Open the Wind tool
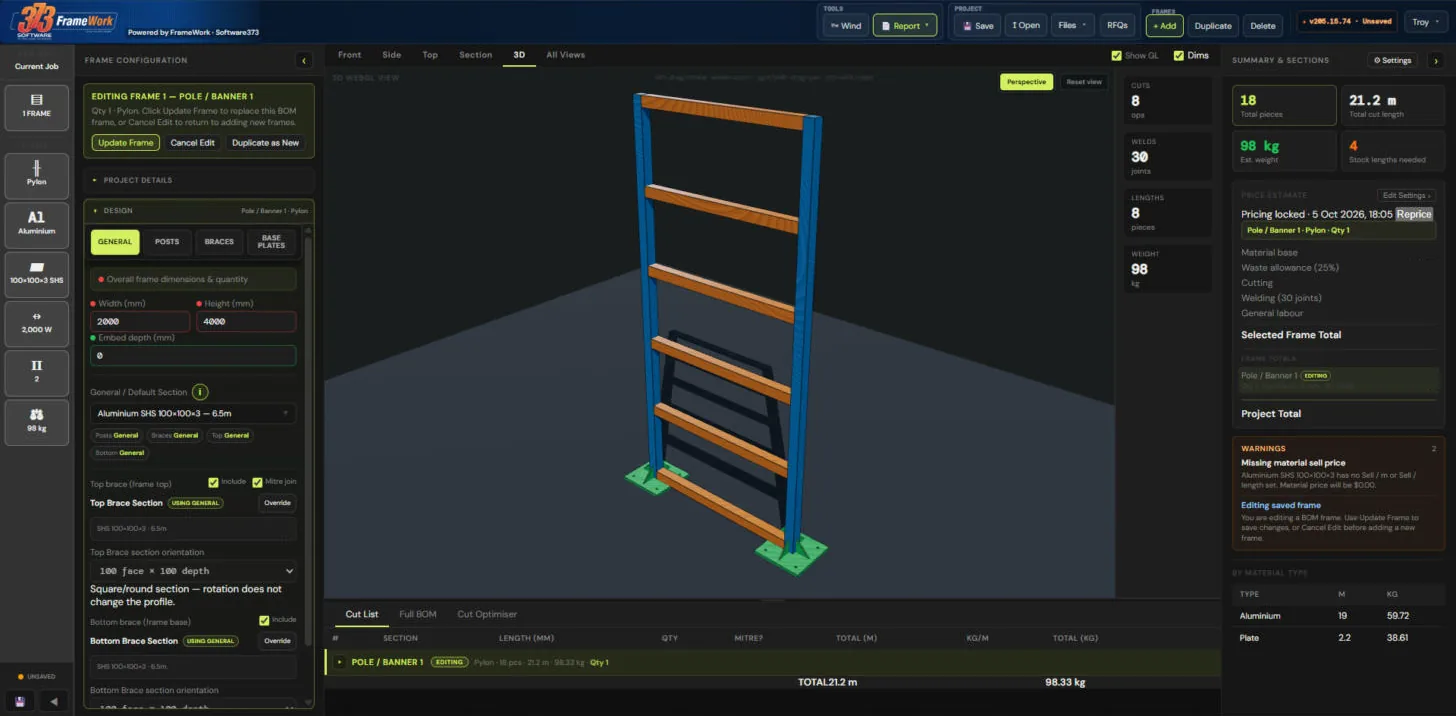The width and height of the screenshot is (1456, 716). tap(845, 25)
